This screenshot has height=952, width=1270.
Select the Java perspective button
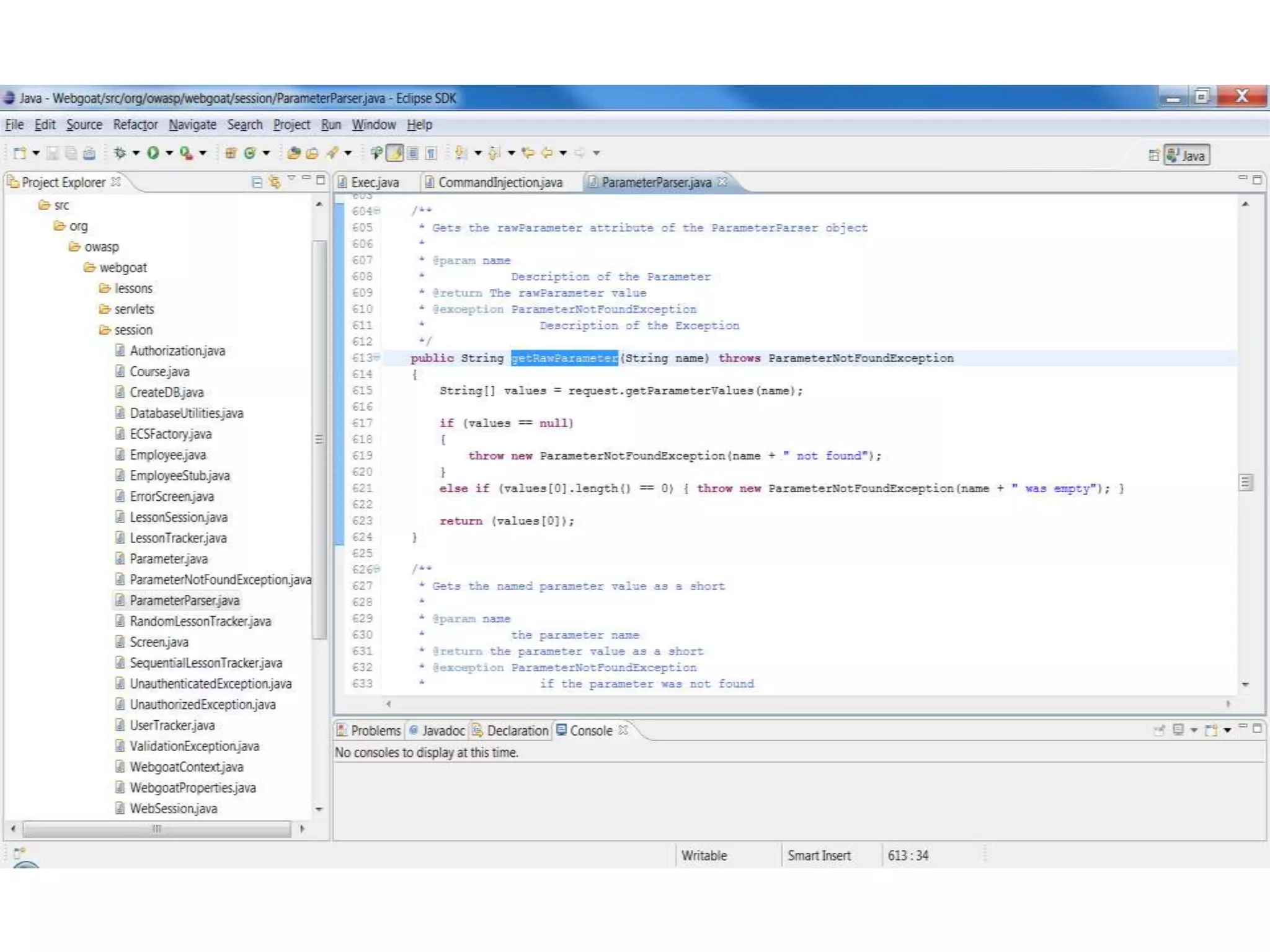click(1186, 155)
